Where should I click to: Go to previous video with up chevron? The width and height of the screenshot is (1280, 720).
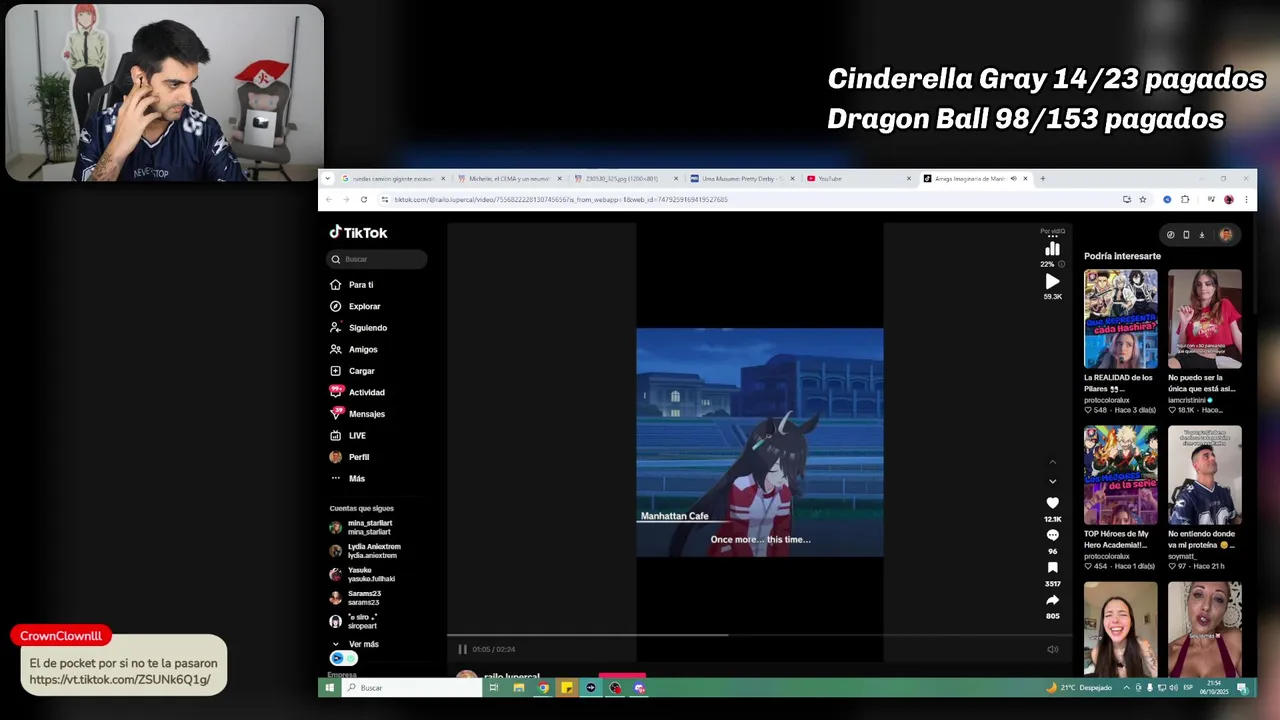1052,462
